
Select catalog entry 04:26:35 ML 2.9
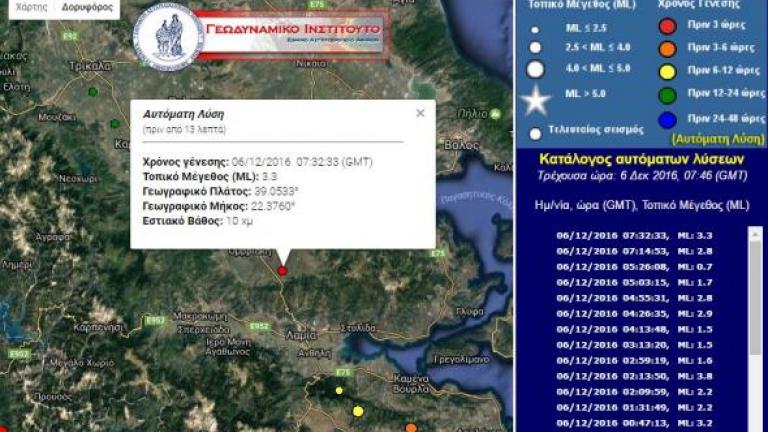(x=634, y=314)
